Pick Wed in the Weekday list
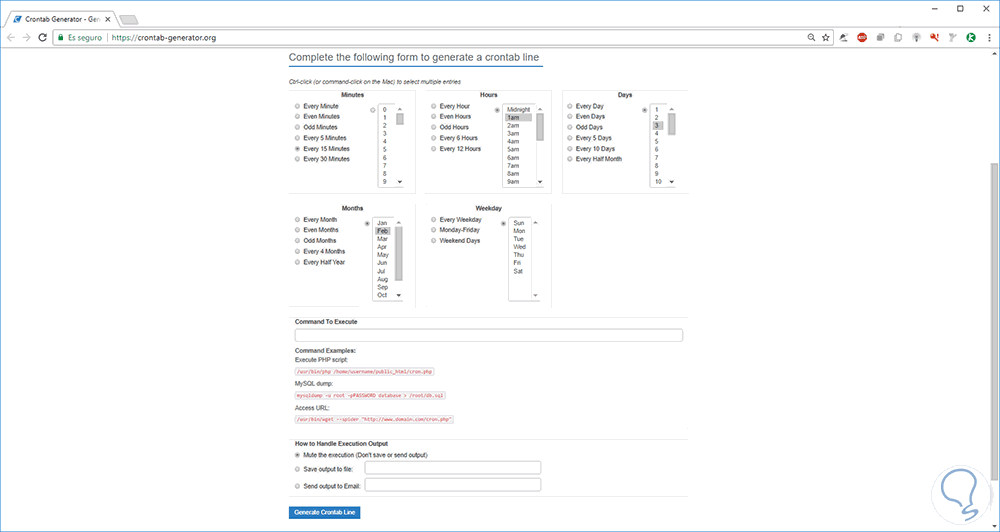1000x532 pixels. coord(520,247)
